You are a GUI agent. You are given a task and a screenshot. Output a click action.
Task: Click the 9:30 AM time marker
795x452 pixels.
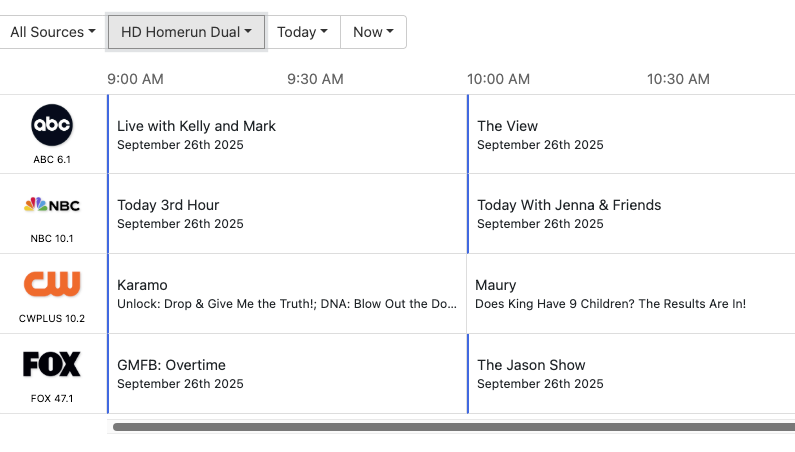315,79
